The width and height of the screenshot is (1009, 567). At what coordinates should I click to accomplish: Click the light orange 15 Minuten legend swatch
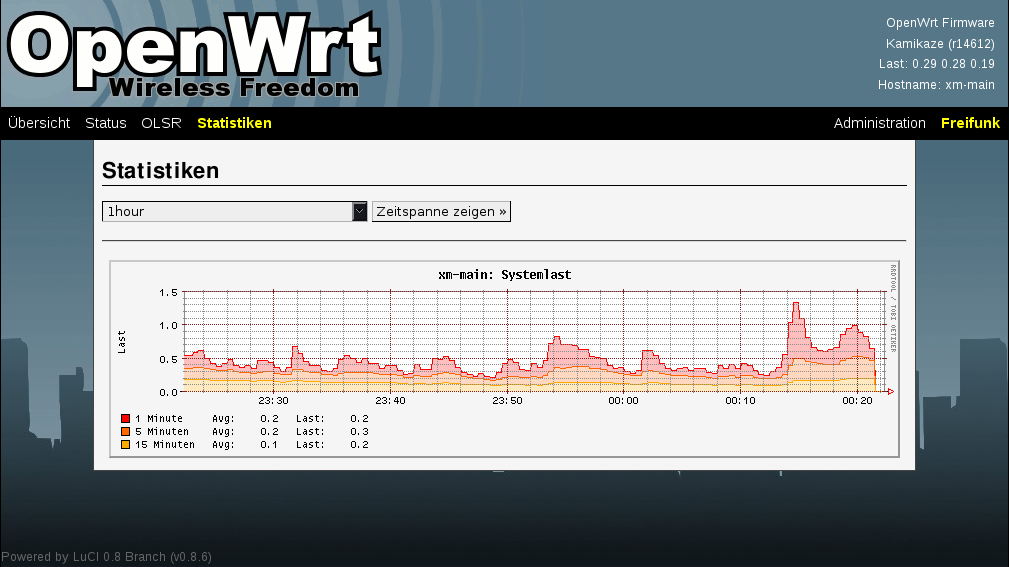(x=126, y=445)
